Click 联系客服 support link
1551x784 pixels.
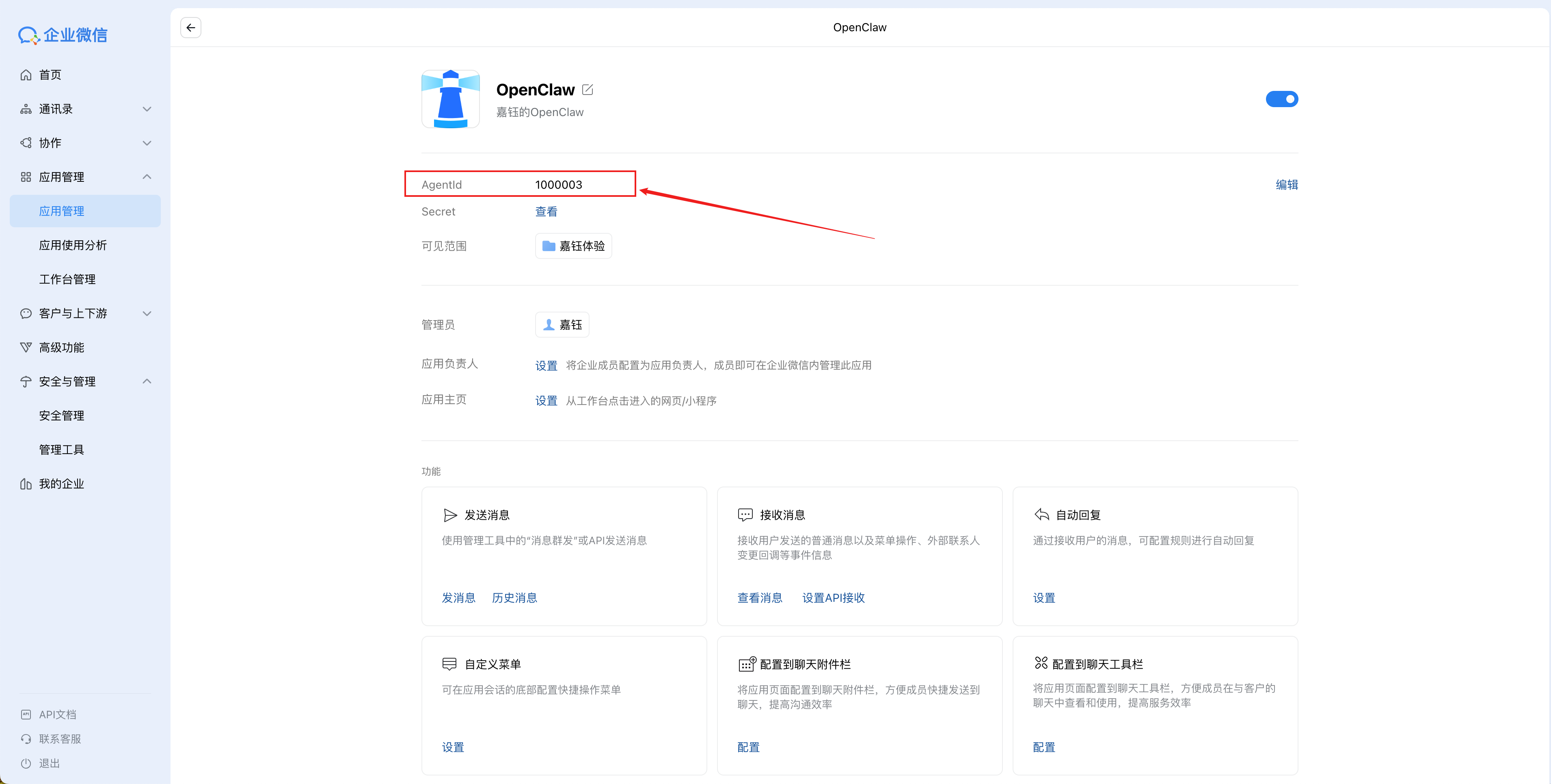(x=60, y=739)
